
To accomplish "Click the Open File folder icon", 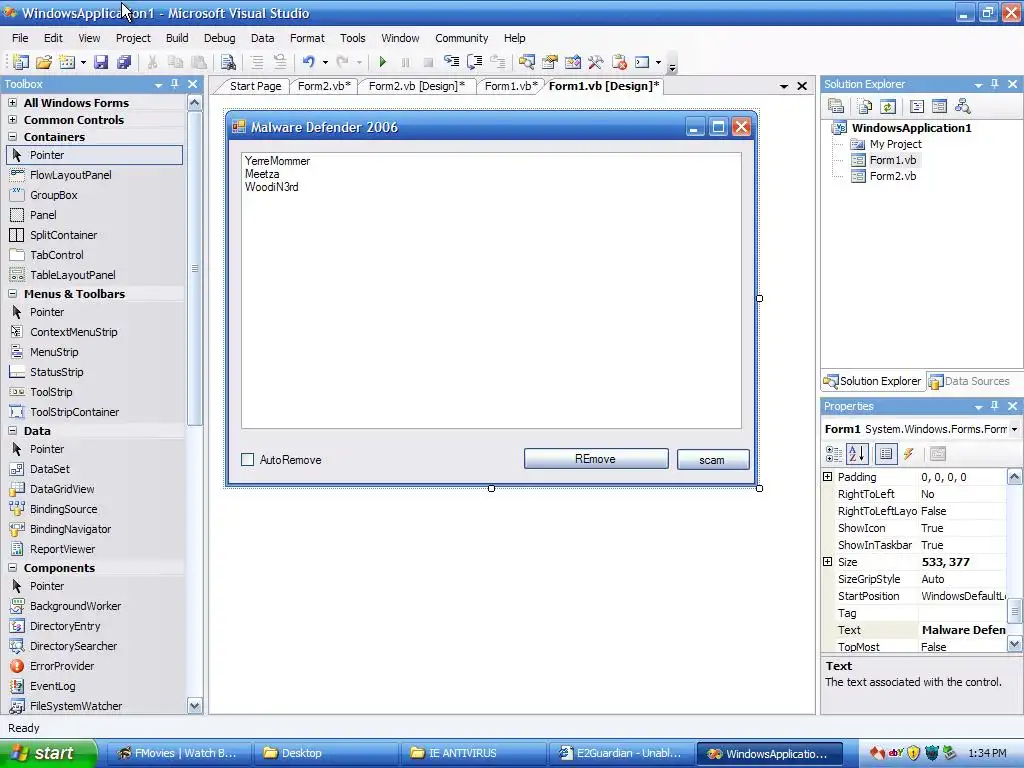I will coord(44,62).
